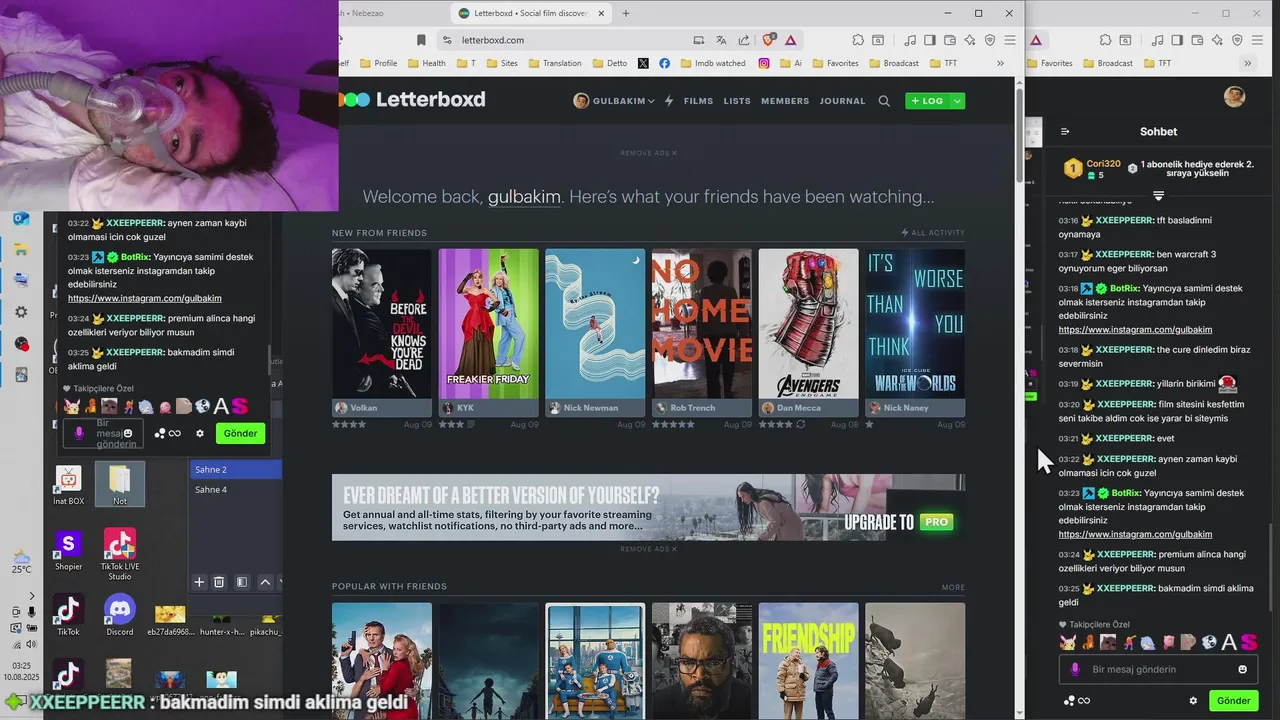Open the Avengers Endgame poster

point(808,324)
